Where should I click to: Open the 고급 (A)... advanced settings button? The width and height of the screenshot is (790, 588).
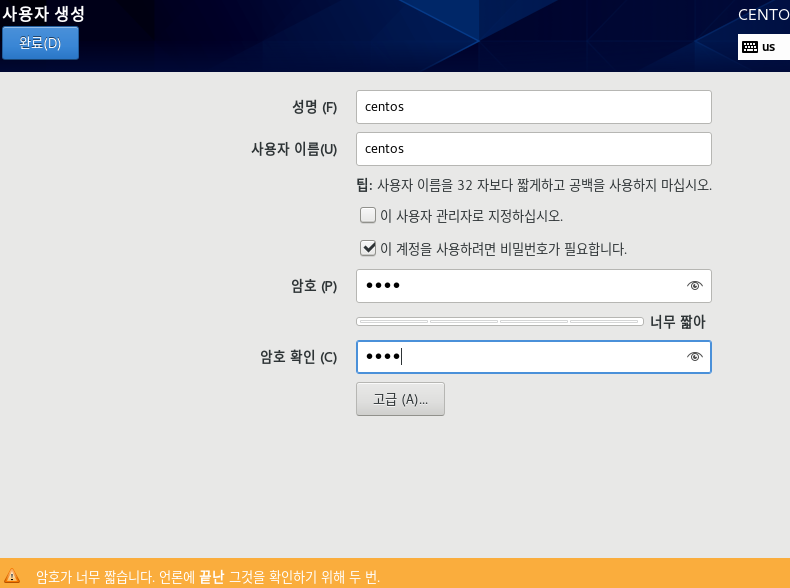point(400,399)
